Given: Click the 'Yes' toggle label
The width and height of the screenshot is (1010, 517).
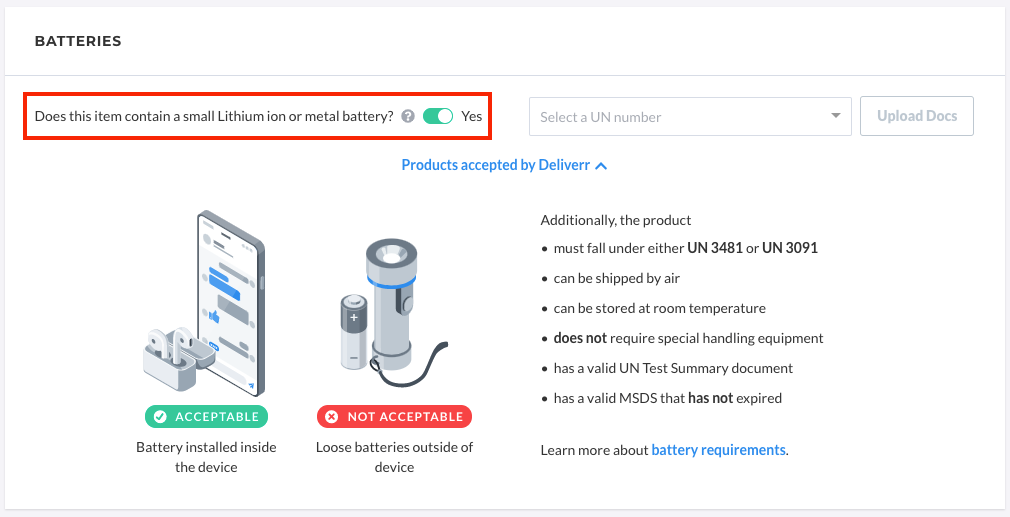Looking at the screenshot, I should click(472, 117).
